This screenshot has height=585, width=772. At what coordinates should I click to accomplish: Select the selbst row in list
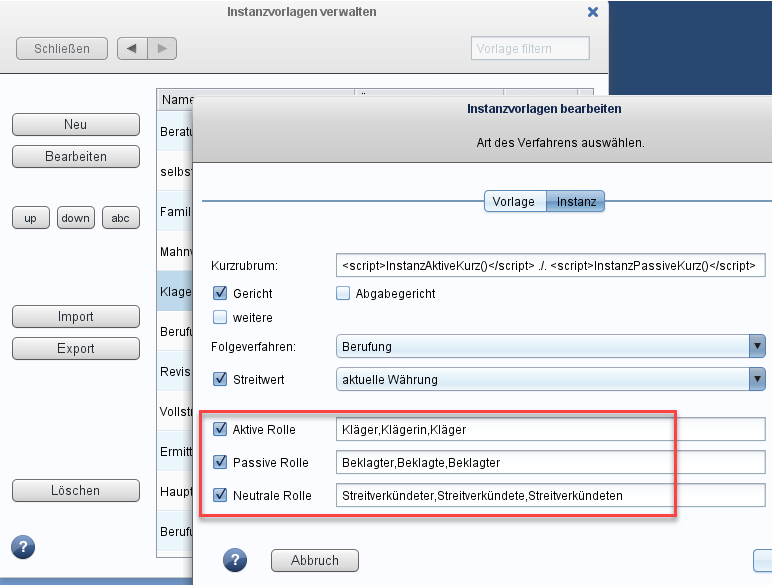point(175,171)
